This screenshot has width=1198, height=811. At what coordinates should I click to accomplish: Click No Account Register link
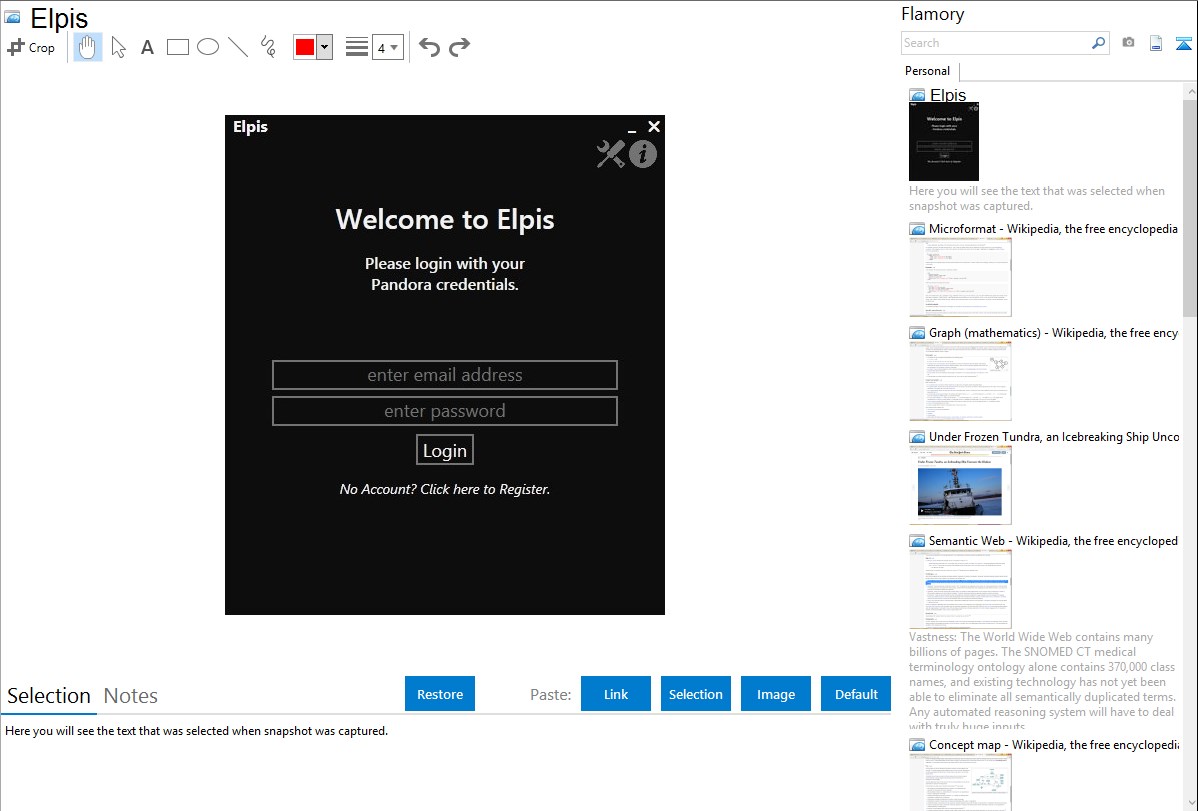445,489
